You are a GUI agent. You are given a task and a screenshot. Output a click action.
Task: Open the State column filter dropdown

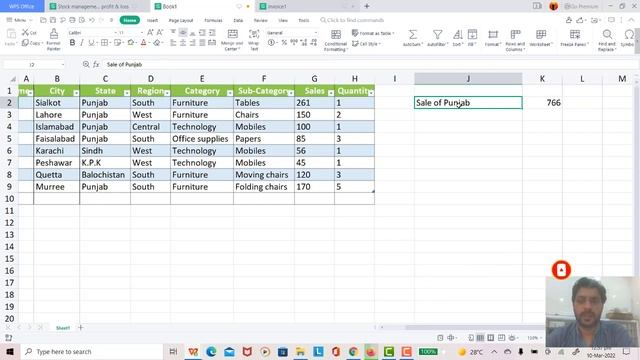(x=127, y=93)
